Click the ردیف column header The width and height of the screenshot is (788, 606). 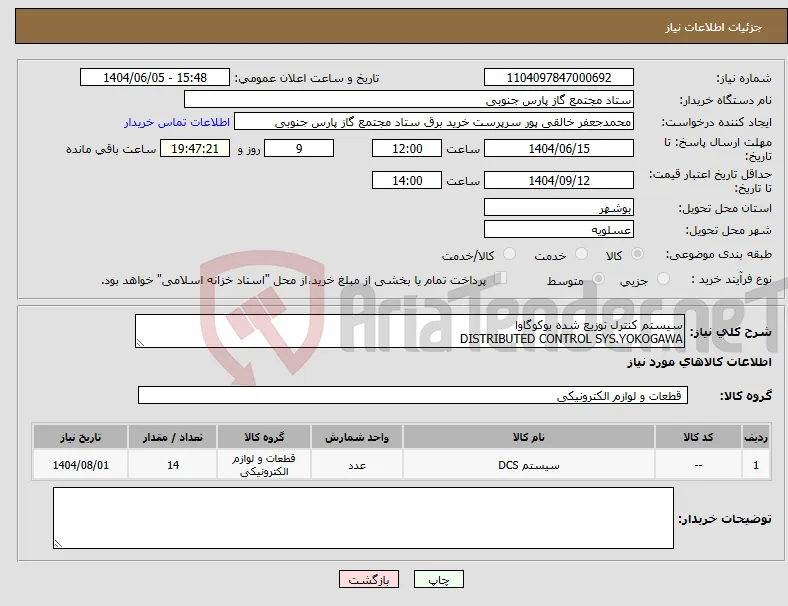click(756, 437)
